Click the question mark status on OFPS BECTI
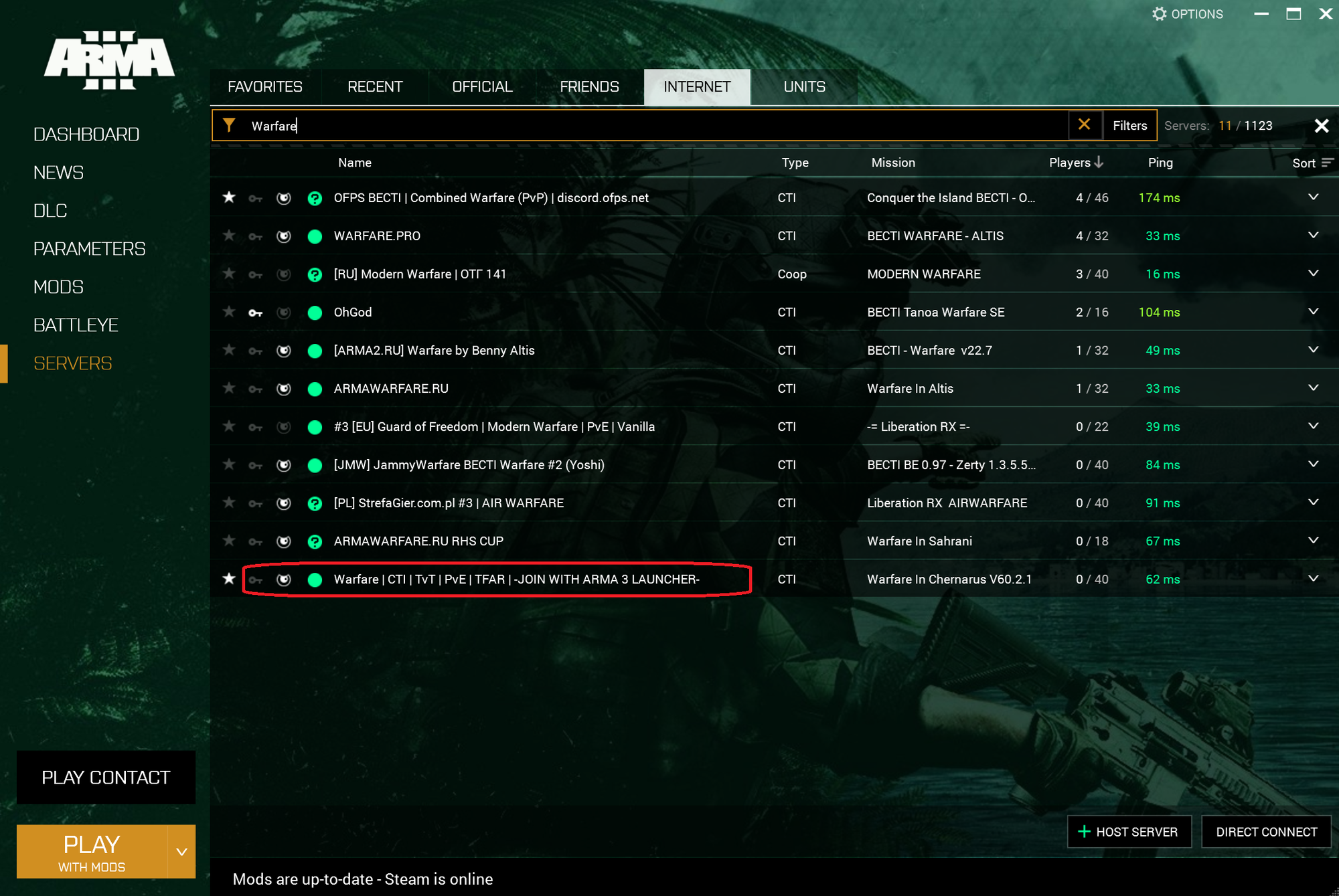The width and height of the screenshot is (1339, 896). [x=315, y=198]
